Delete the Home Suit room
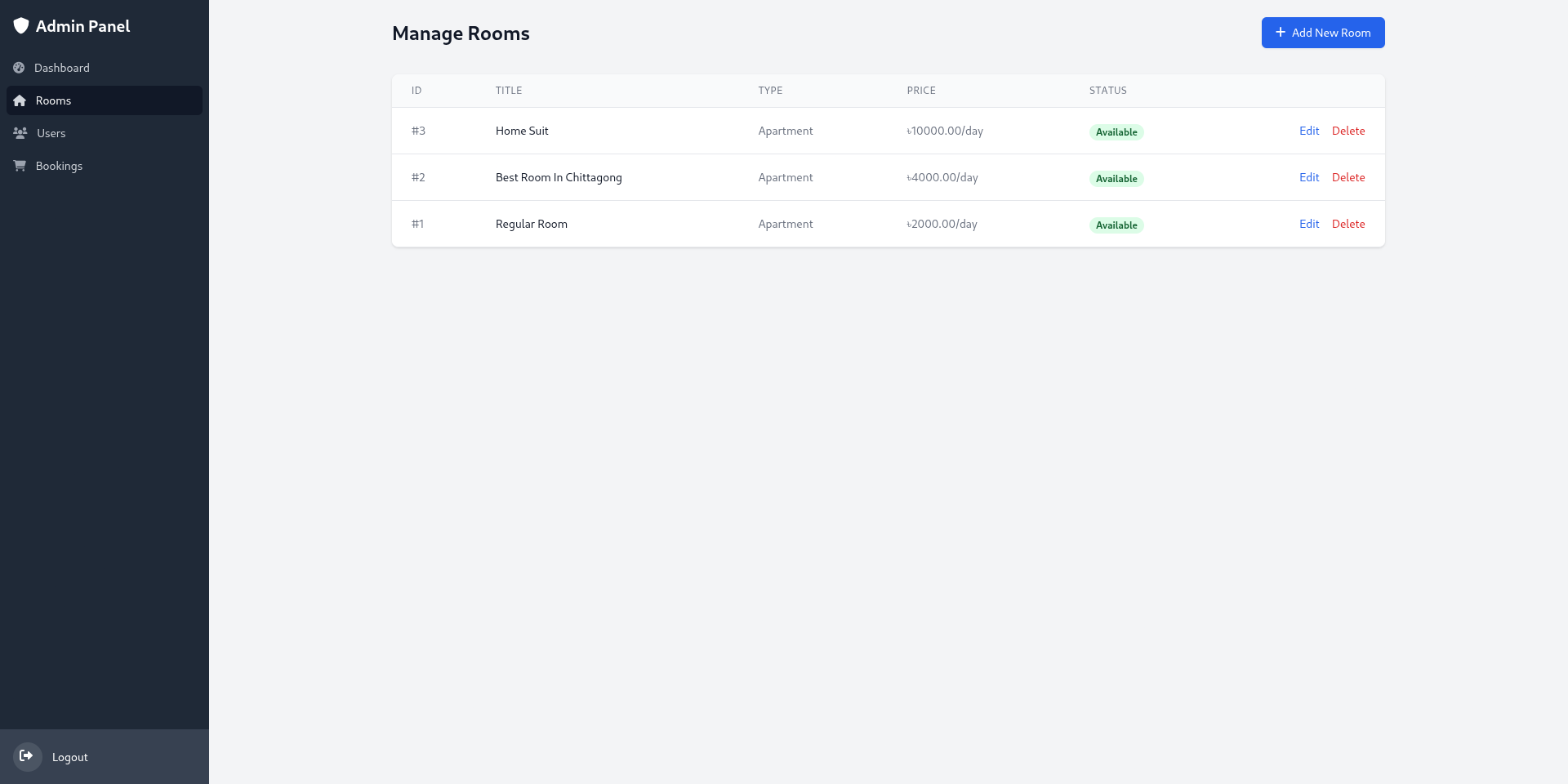Image resolution: width=1568 pixels, height=784 pixels. pyautogui.click(x=1348, y=131)
